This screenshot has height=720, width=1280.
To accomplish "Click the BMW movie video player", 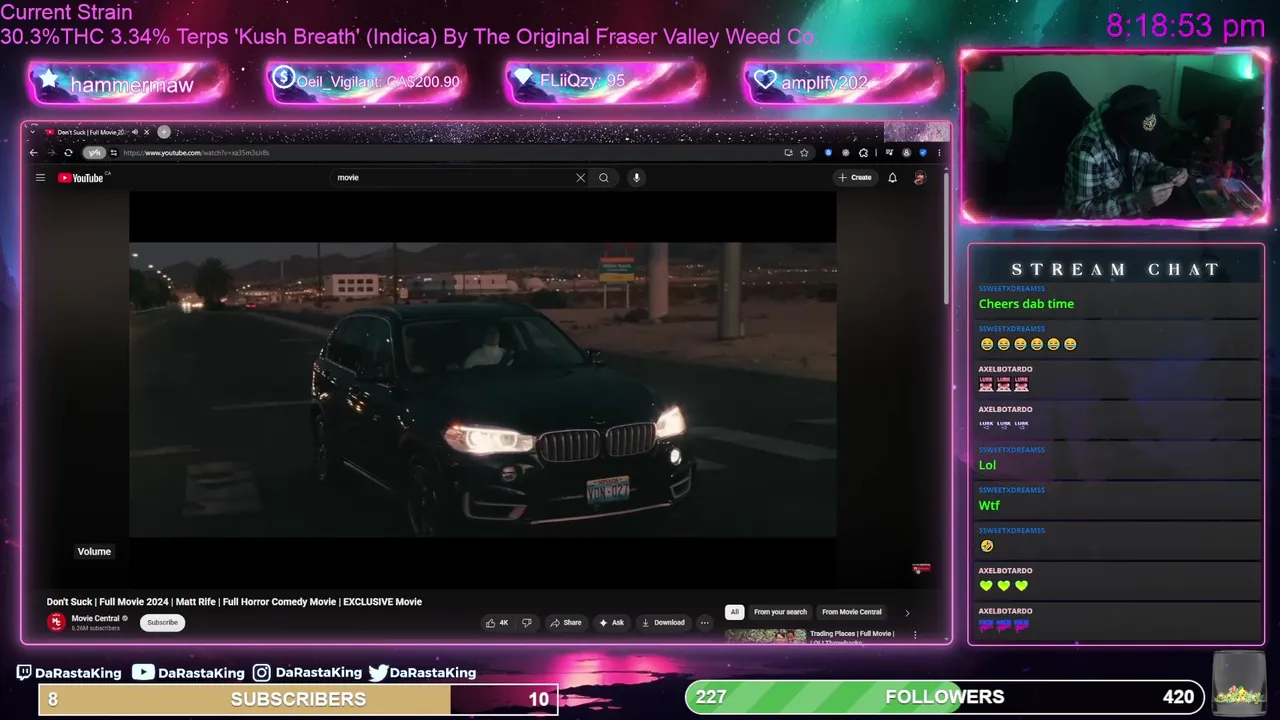I will [x=483, y=390].
